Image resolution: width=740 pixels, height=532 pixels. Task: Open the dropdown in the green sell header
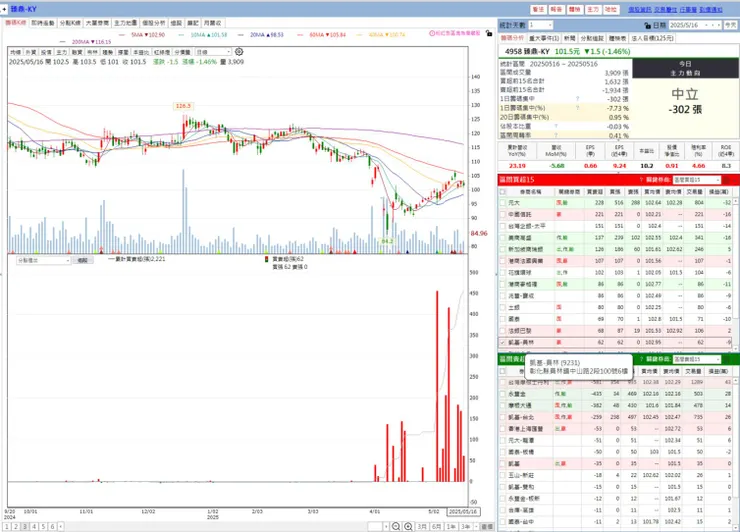pos(697,359)
